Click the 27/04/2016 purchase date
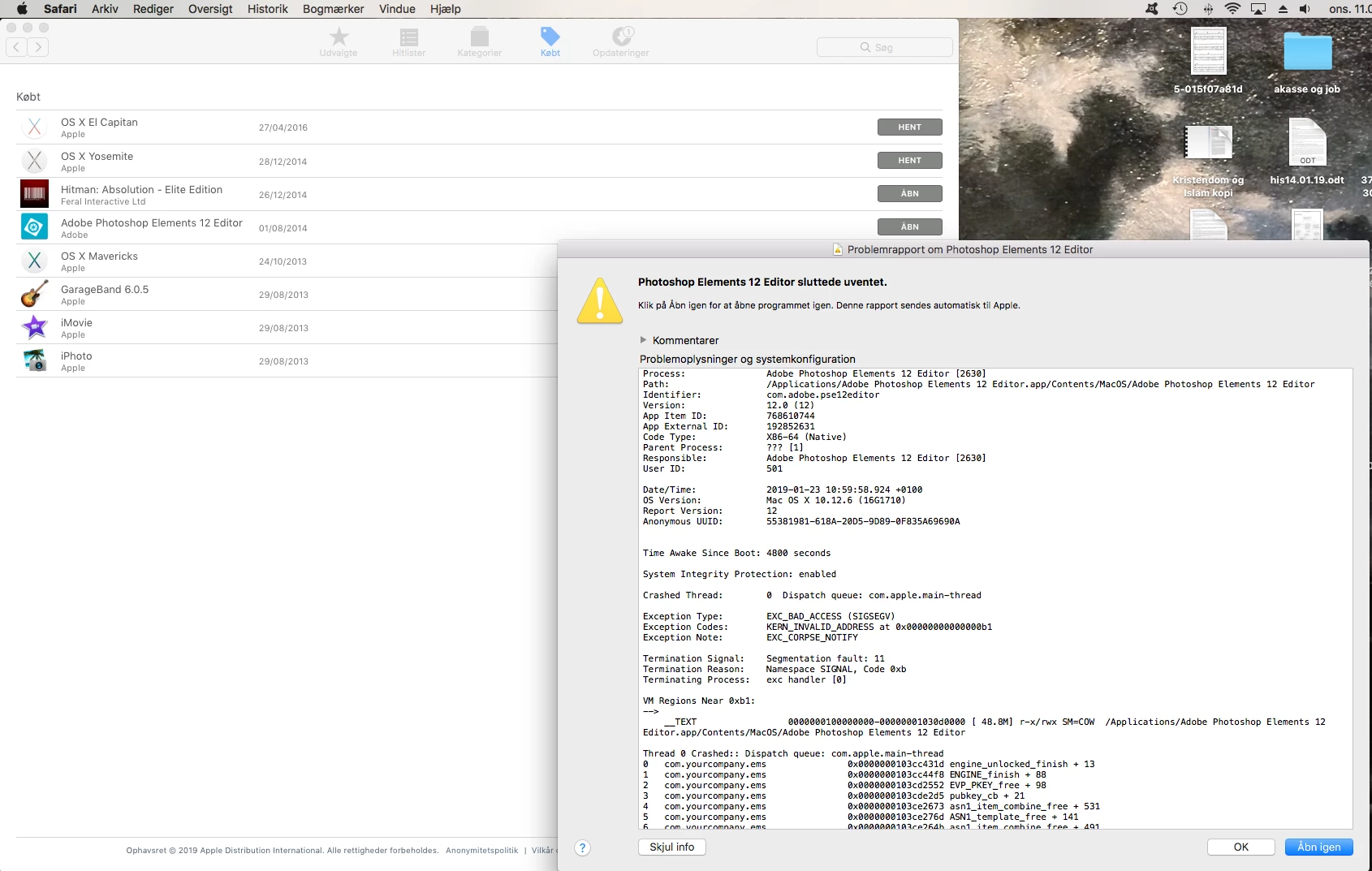Image resolution: width=1372 pixels, height=871 pixels. click(x=283, y=127)
